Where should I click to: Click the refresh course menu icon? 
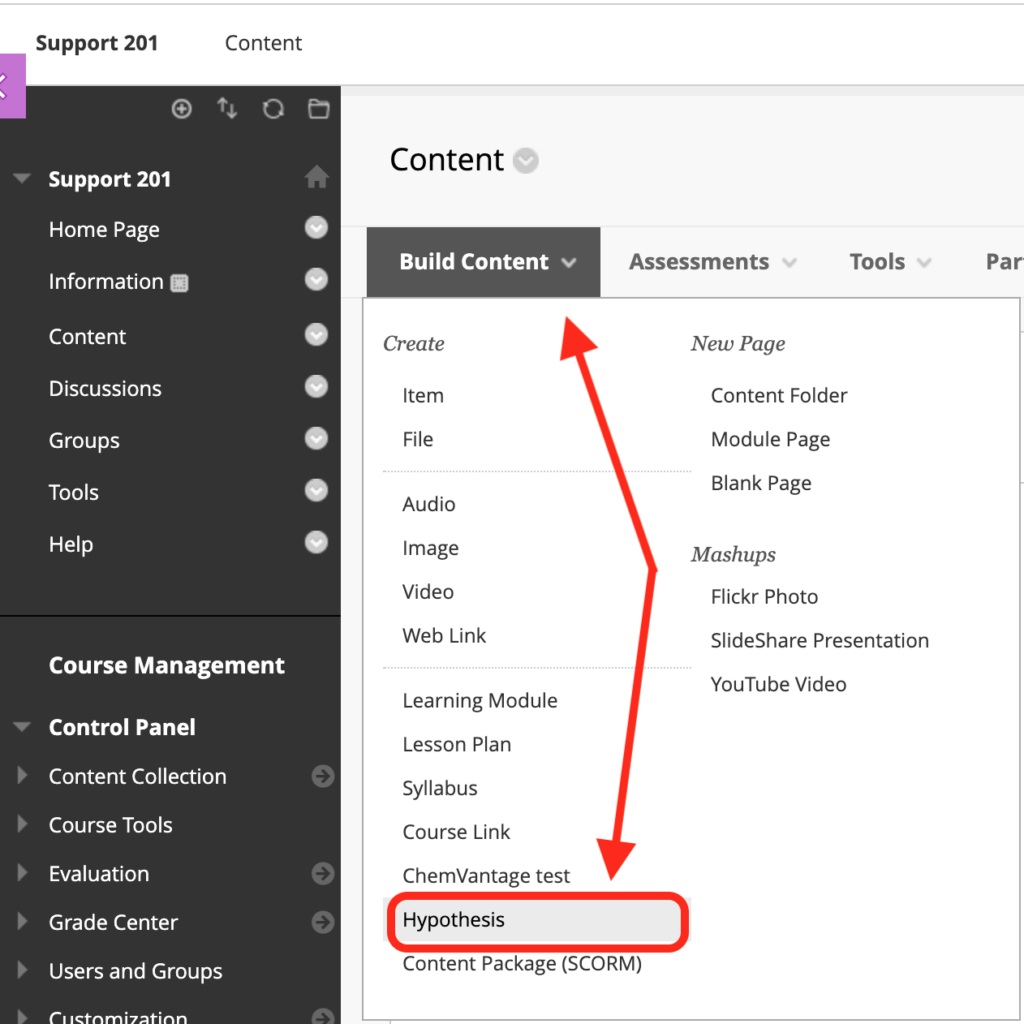tap(273, 109)
